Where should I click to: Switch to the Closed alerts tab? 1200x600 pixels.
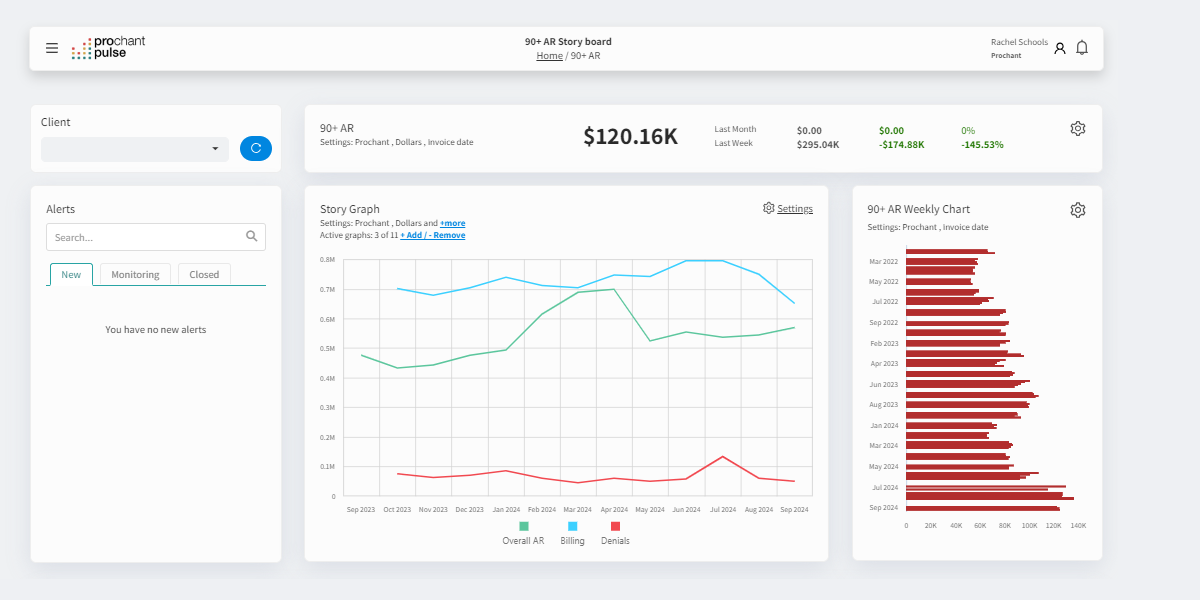pyautogui.click(x=204, y=274)
